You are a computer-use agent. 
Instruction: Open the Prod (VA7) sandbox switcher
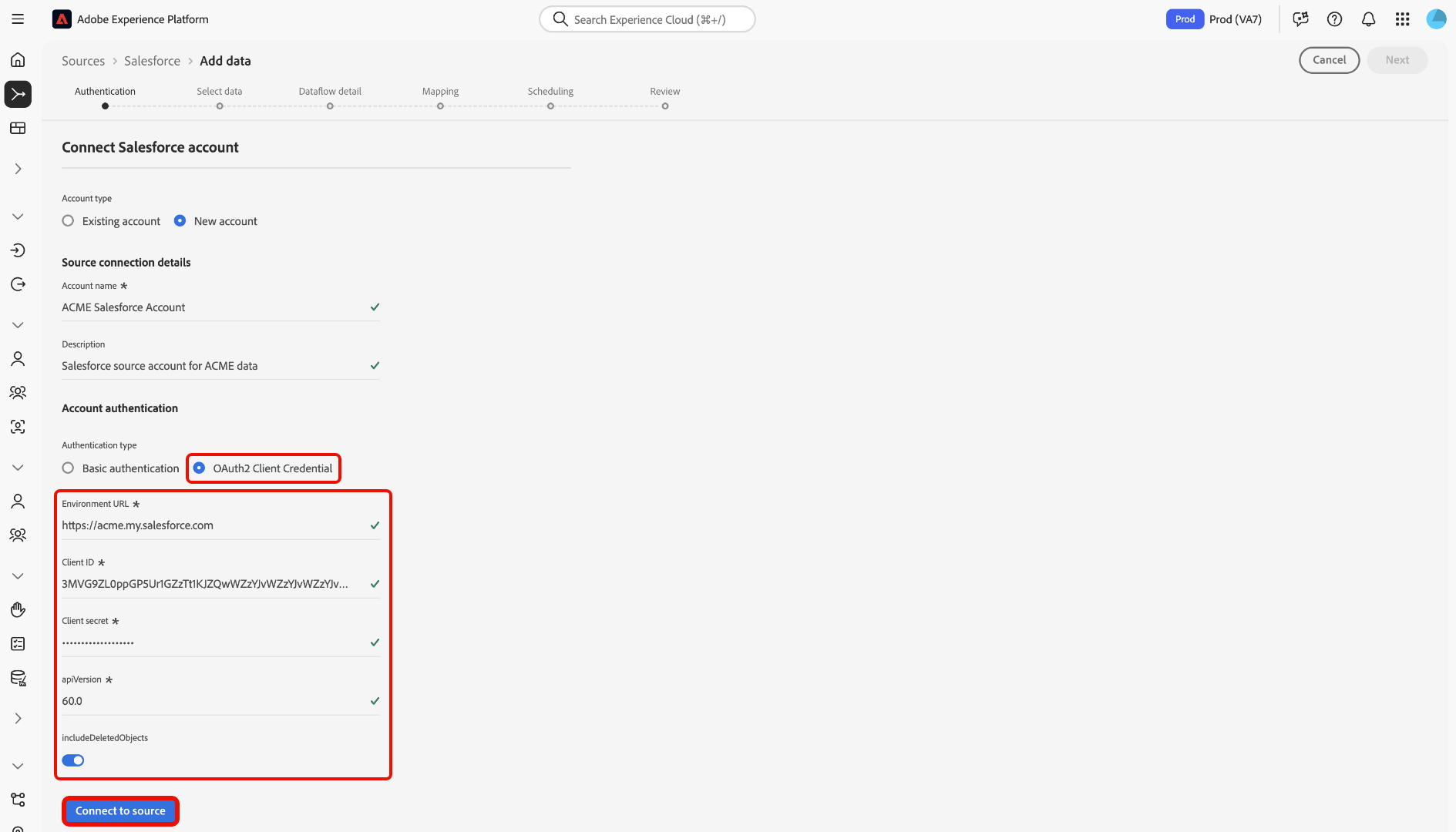1235,19
